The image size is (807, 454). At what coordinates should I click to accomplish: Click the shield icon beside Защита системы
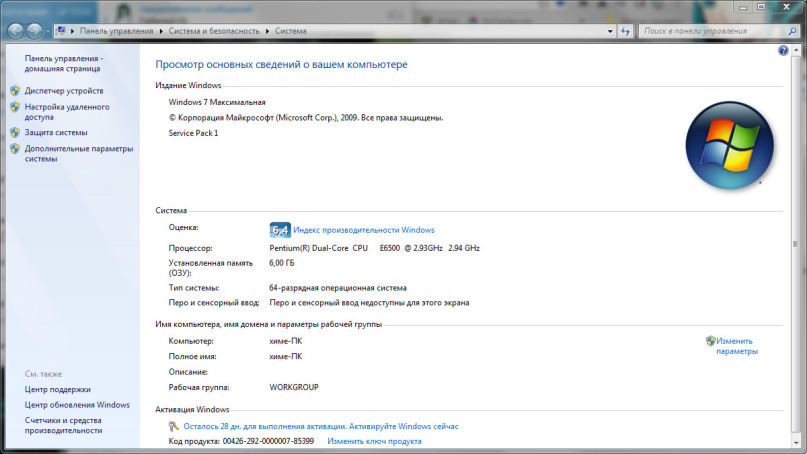point(15,132)
